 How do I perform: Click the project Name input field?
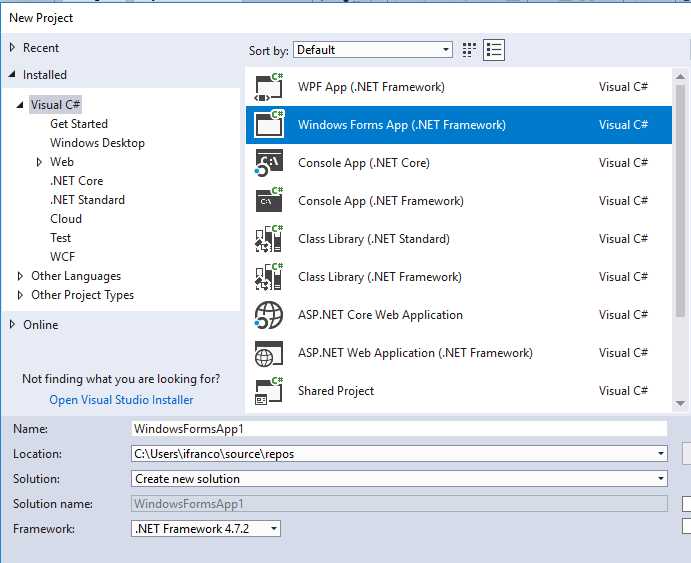click(399, 429)
